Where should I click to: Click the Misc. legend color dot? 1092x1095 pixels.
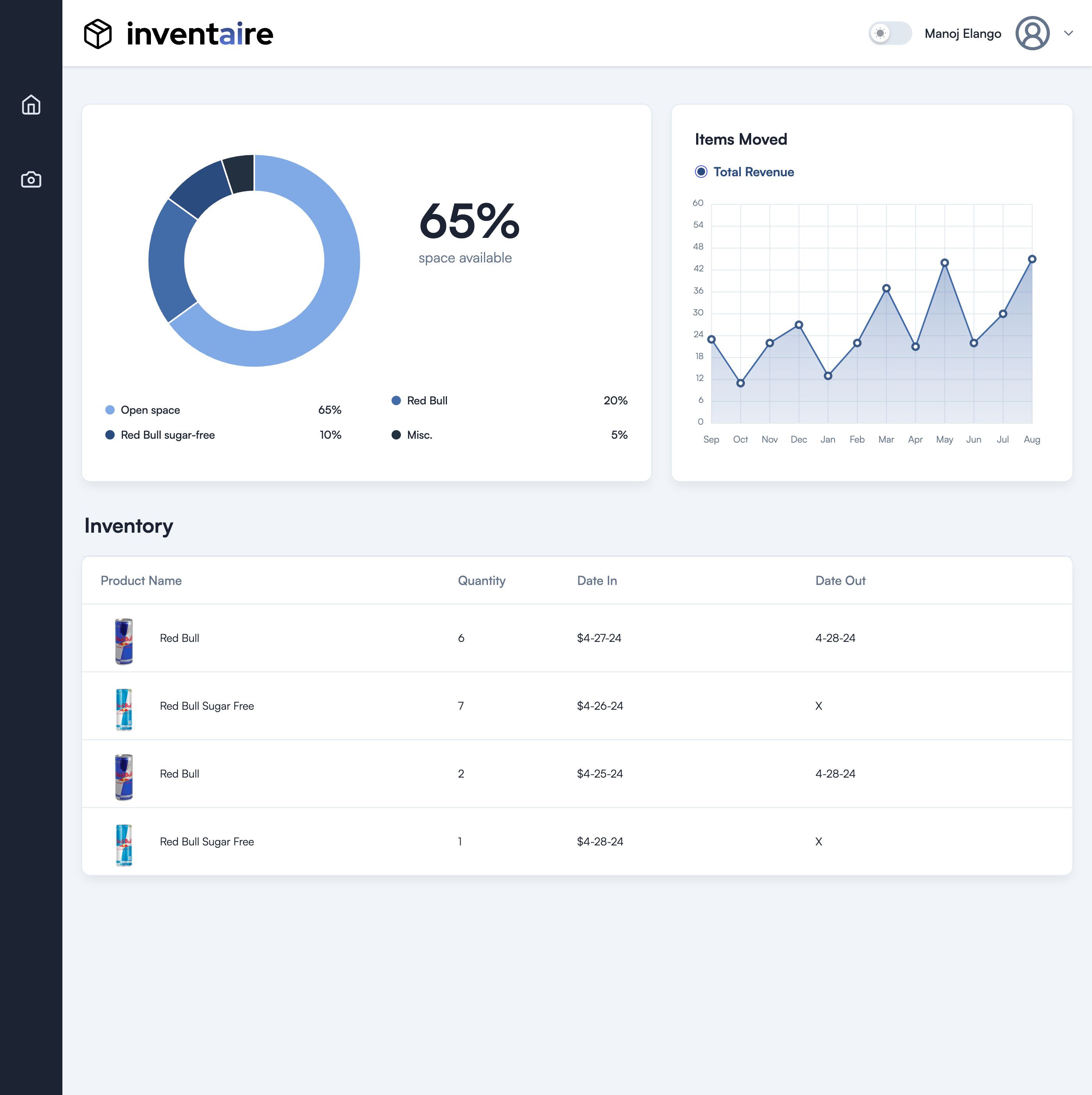pos(396,435)
